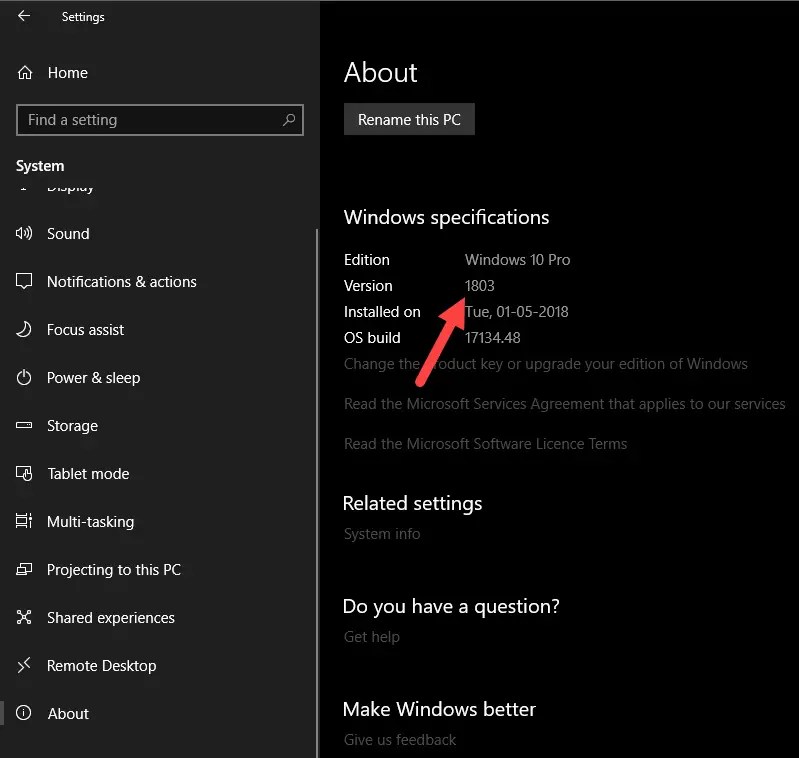Open Multi-tasking settings
This screenshot has width=799, height=758.
(90, 522)
